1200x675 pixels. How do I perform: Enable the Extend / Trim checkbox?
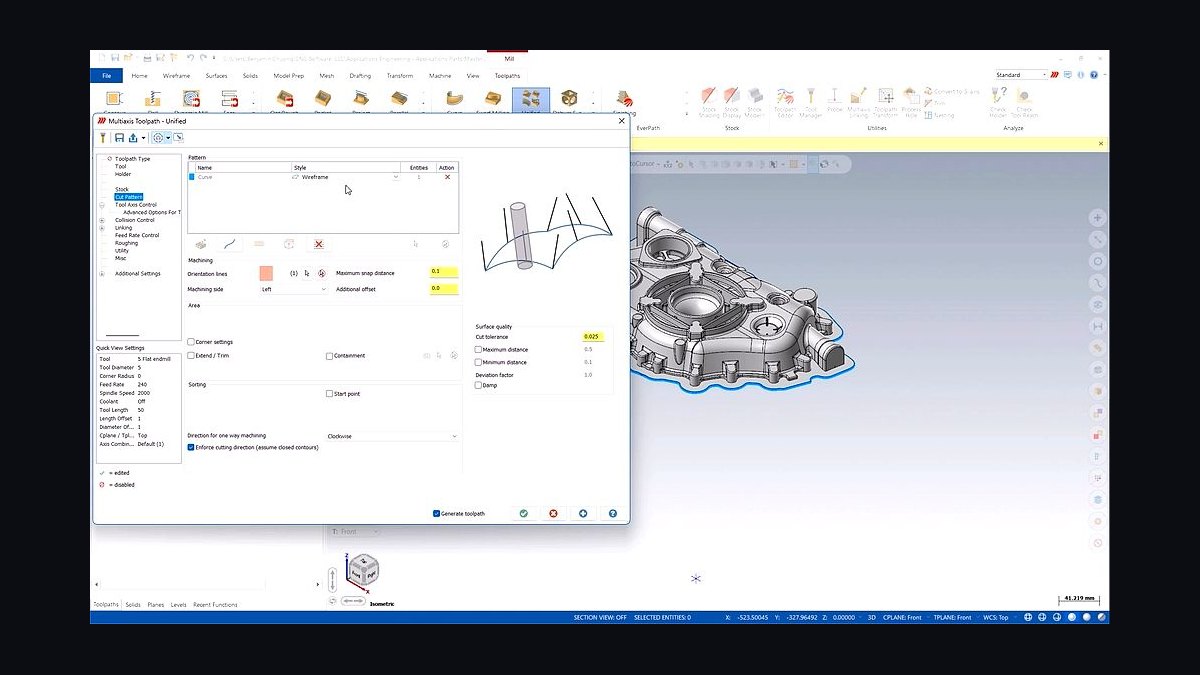[x=191, y=355]
